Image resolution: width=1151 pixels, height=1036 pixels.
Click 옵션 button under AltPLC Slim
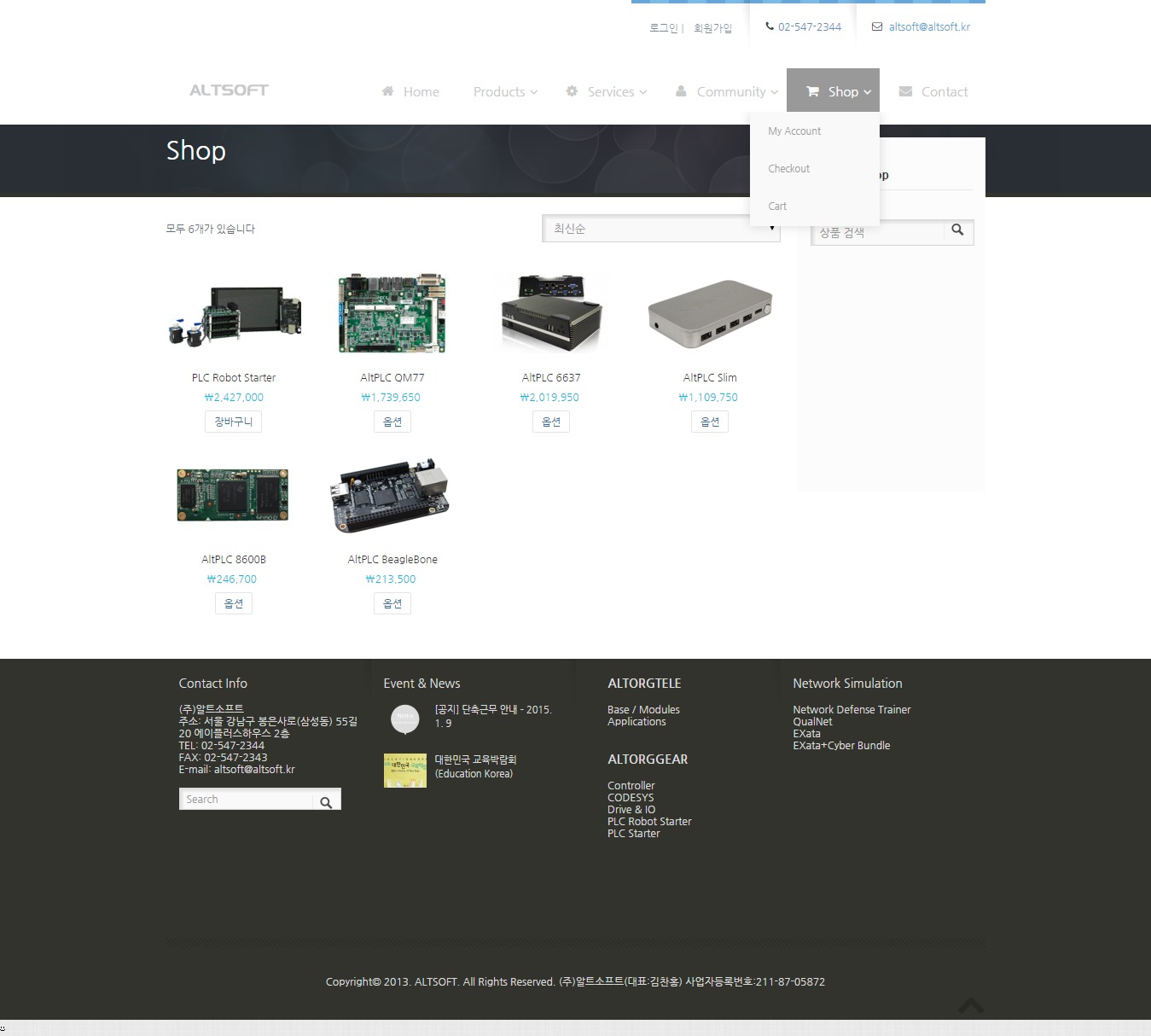click(710, 422)
